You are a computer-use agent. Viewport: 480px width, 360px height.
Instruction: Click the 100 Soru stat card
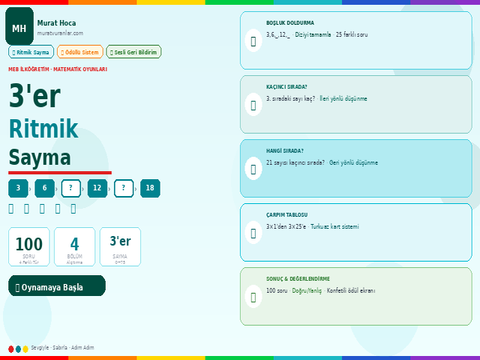pos(29,247)
